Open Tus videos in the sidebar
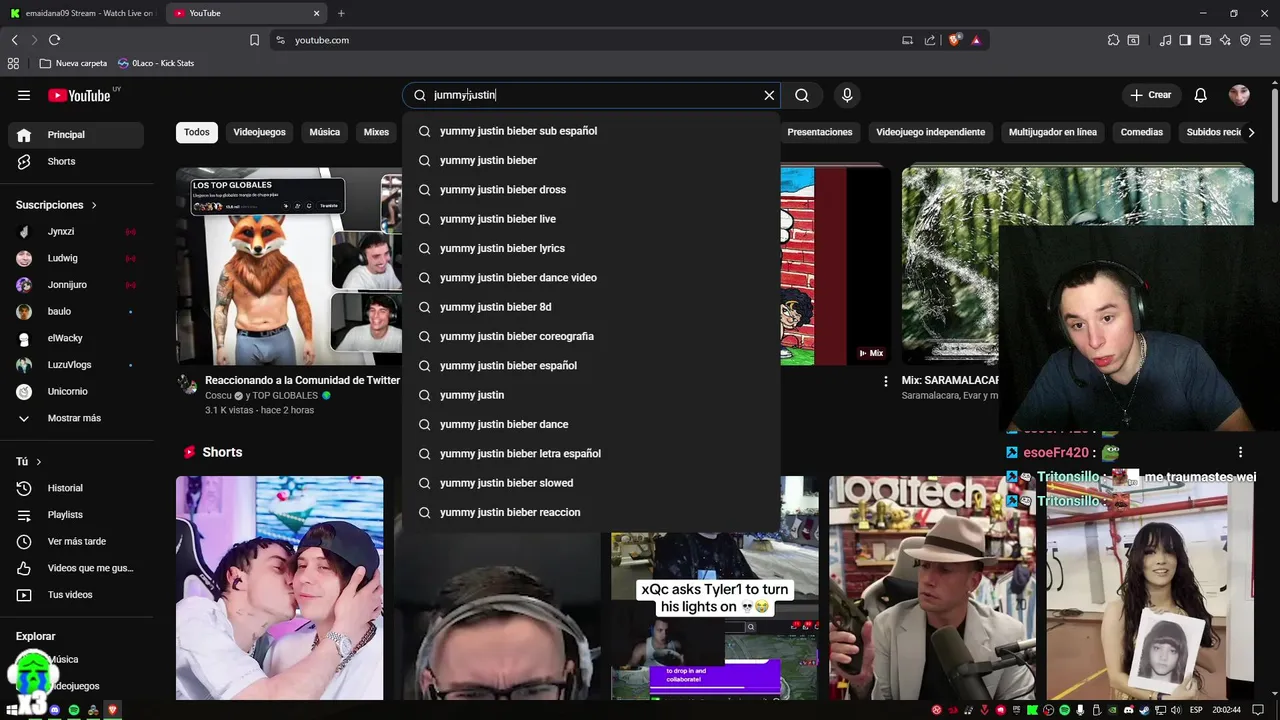Image resolution: width=1280 pixels, height=720 pixels. tap(76, 595)
